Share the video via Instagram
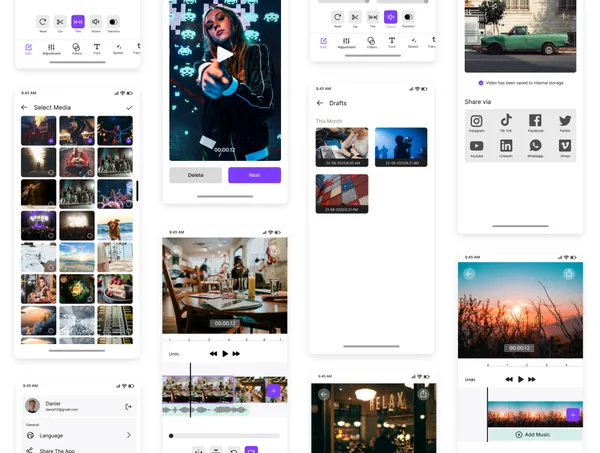This screenshot has height=453, width=600. point(479,123)
